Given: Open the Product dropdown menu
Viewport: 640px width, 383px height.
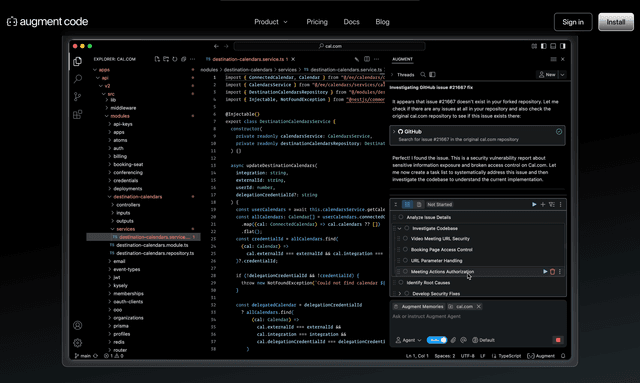Looking at the screenshot, I should tap(271, 22).
